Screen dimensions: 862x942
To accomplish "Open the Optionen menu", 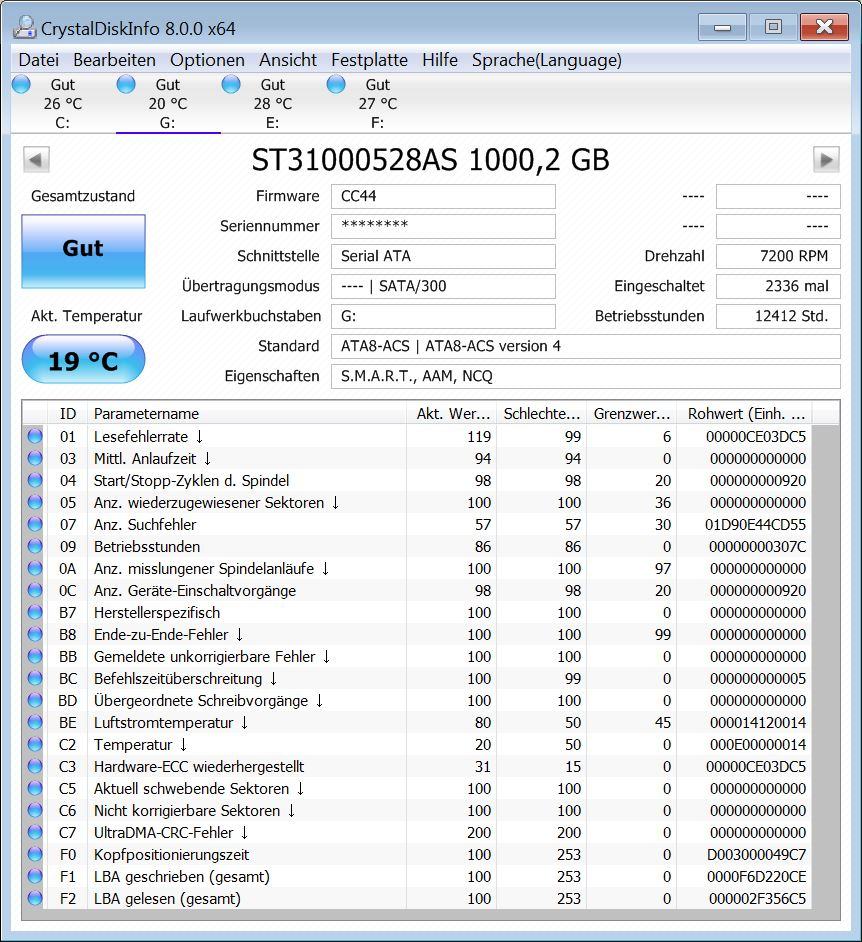I will pyautogui.click(x=207, y=60).
